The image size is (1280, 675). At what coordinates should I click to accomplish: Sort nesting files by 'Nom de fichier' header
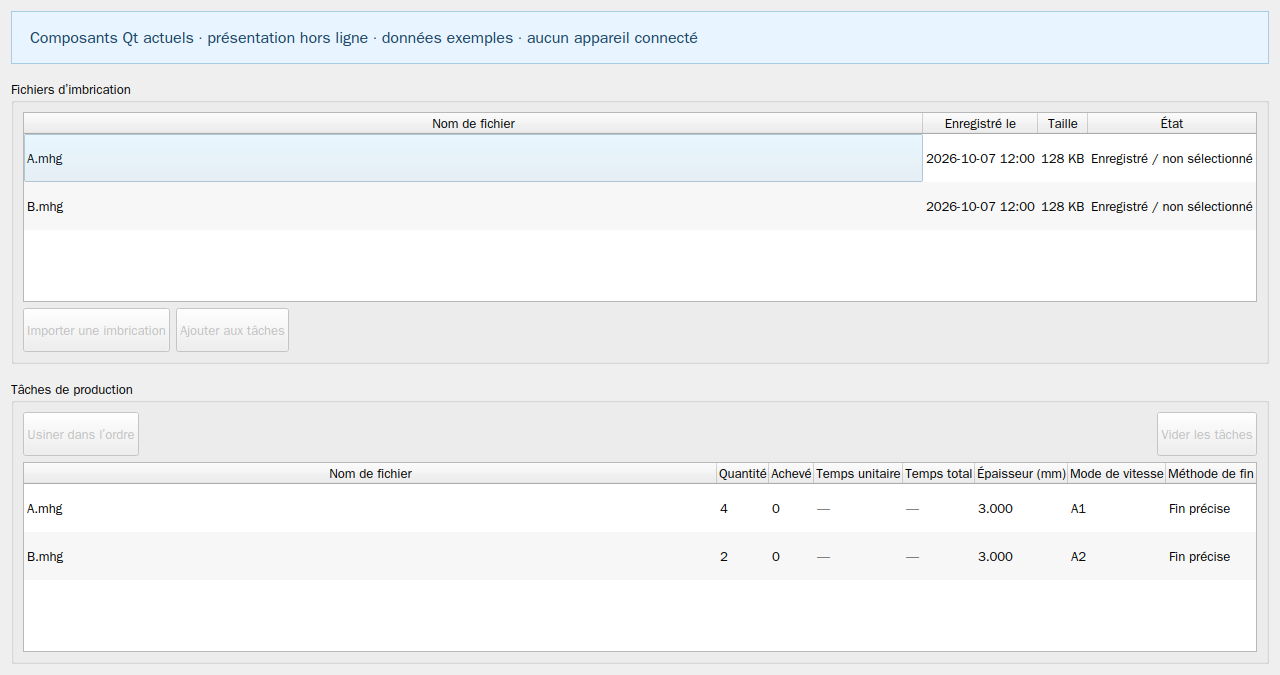tap(473, 123)
